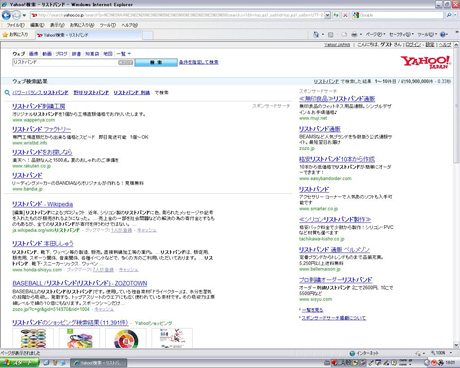This screenshot has height=368, width=460.
Task: Click the Home icon in command bar
Action: [x=316, y=35]
